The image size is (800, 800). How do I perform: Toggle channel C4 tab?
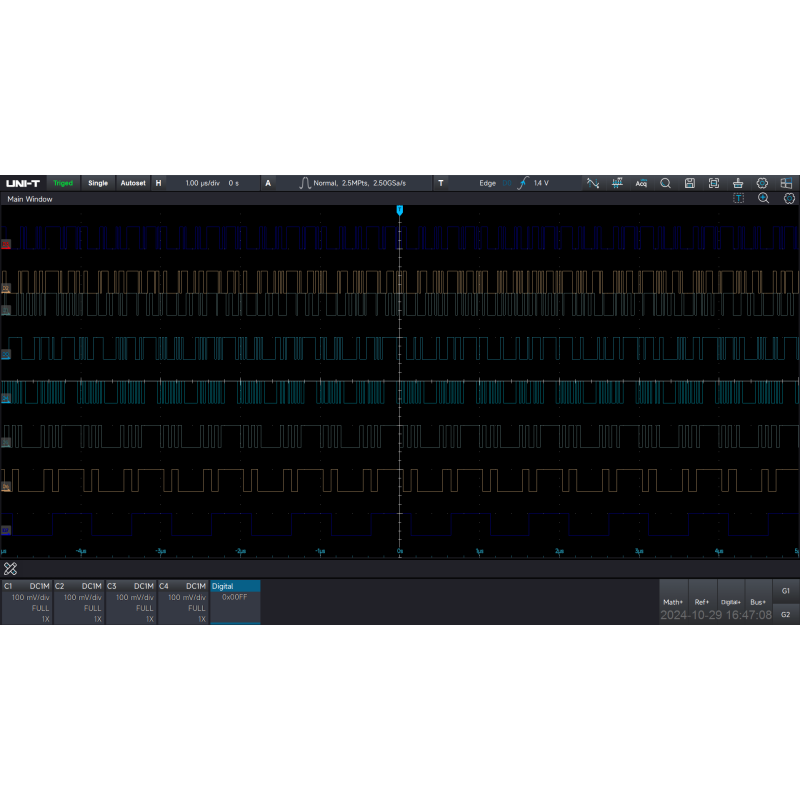[183, 602]
